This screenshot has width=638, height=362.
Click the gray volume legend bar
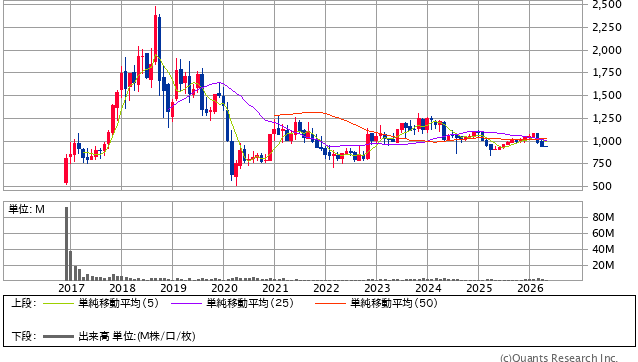[x=58, y=336]
